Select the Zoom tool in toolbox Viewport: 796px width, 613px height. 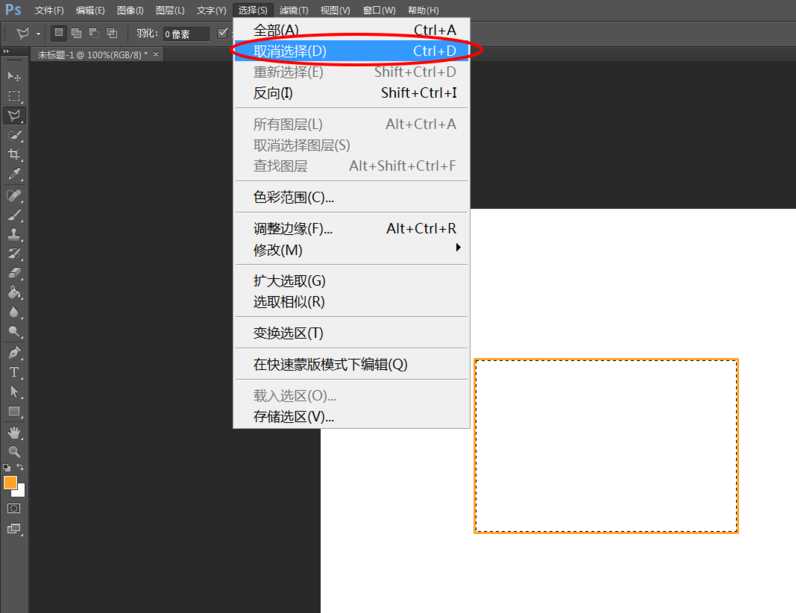(x=14, y=452)
